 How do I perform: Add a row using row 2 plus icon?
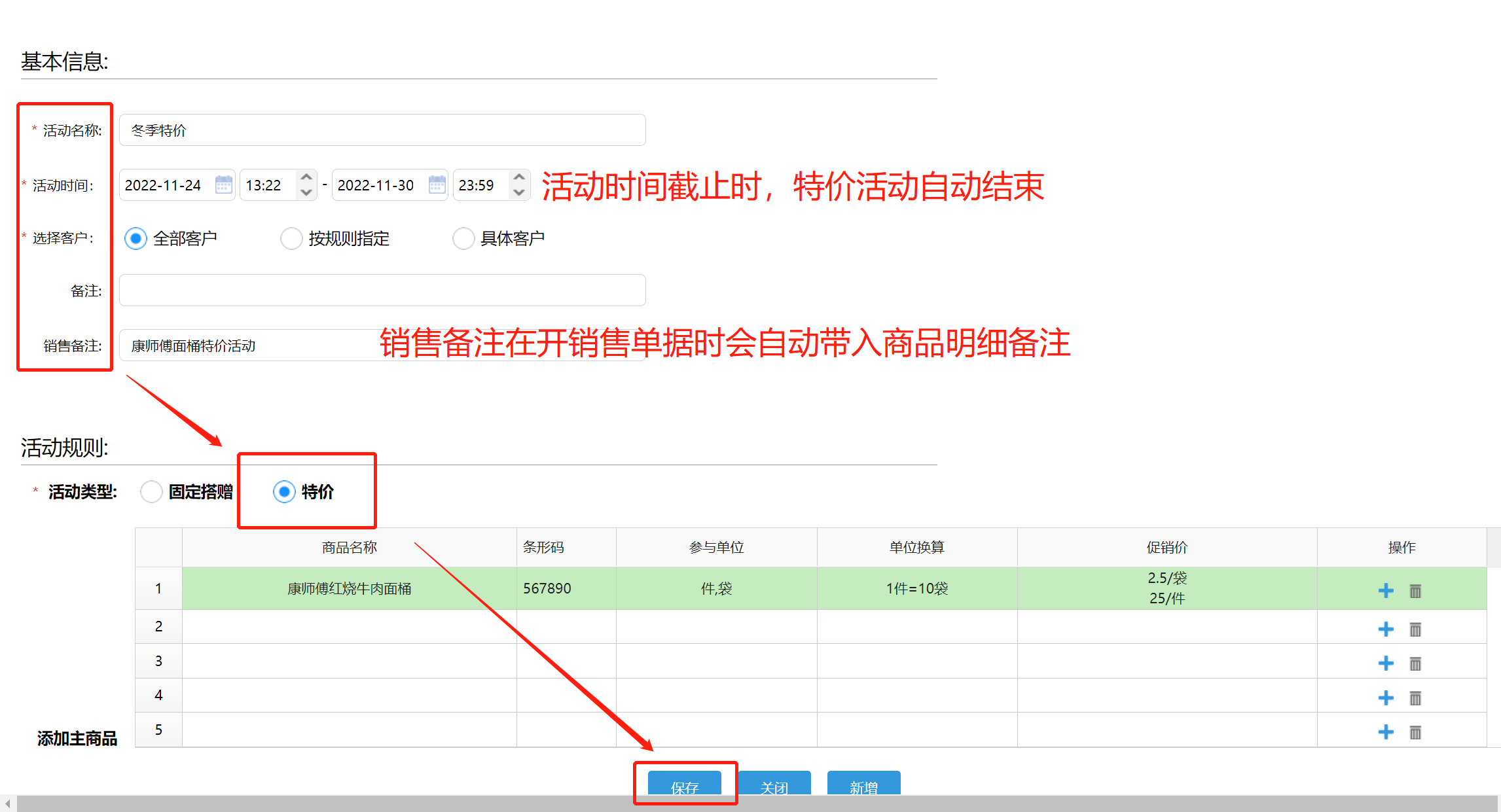1386,629
